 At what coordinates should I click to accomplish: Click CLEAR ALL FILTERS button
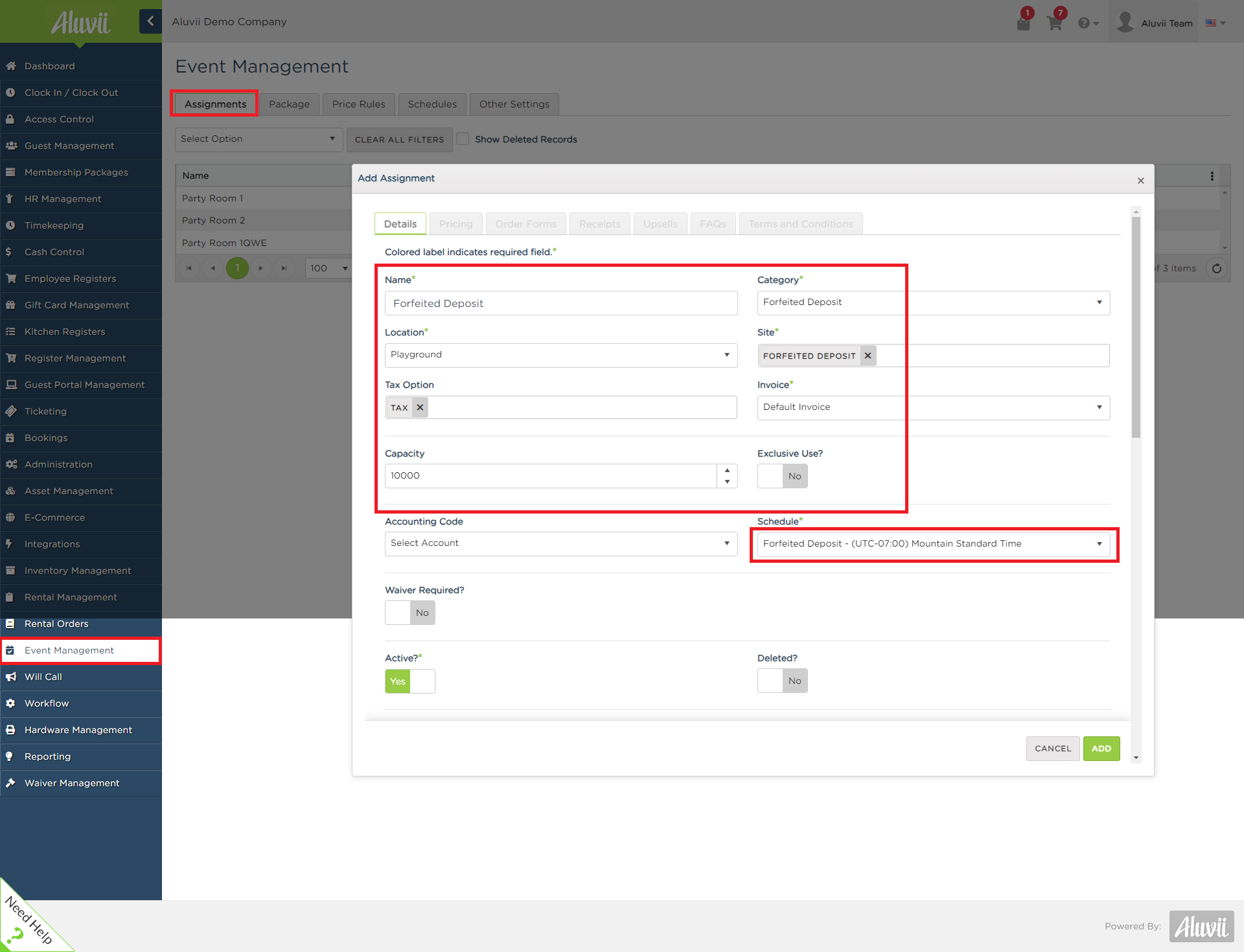point(399,140)
